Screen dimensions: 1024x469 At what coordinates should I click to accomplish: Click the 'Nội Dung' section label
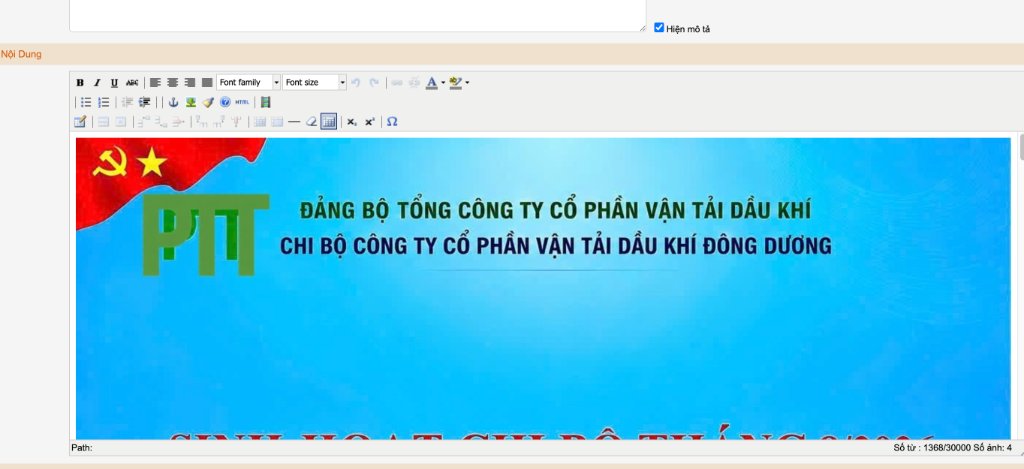point(21,54)
